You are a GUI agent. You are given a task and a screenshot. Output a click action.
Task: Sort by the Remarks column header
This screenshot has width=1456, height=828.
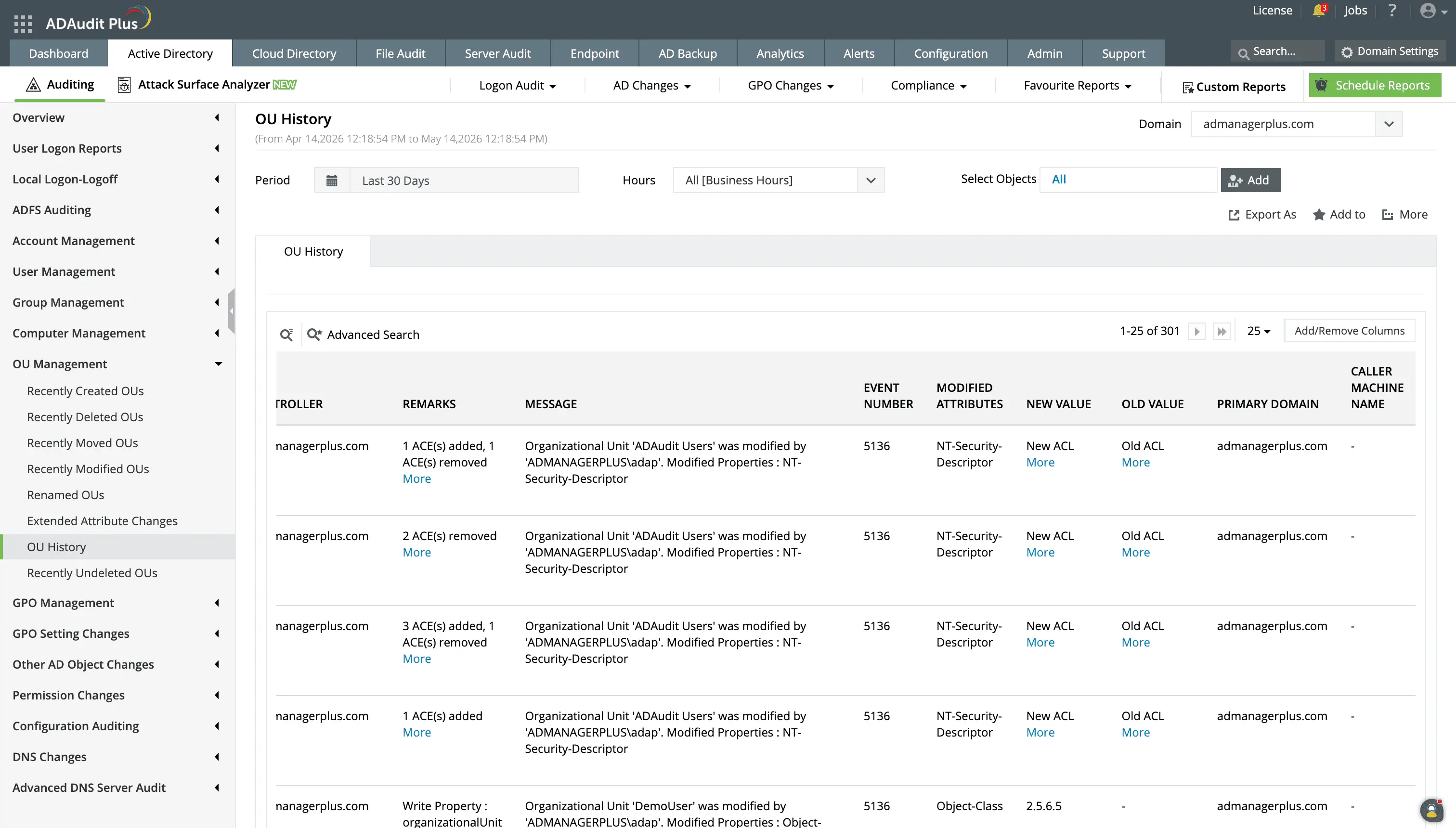point(429,404)
